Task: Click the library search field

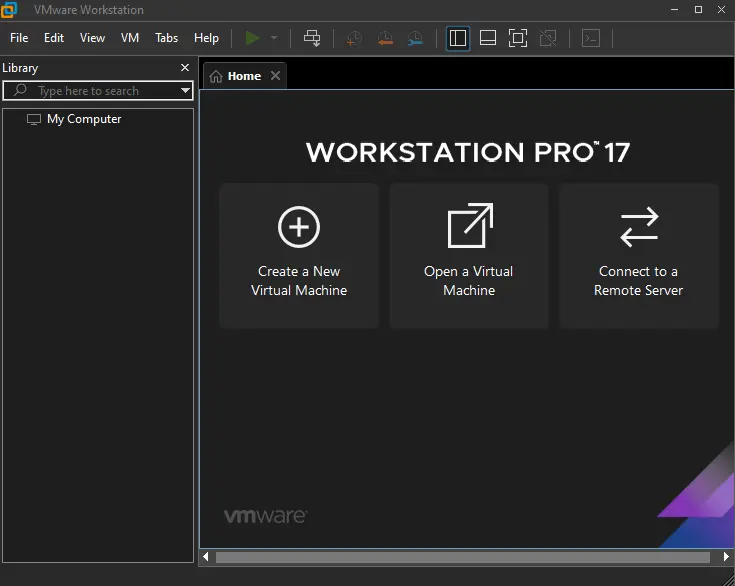Action: [x=98, y=90]
